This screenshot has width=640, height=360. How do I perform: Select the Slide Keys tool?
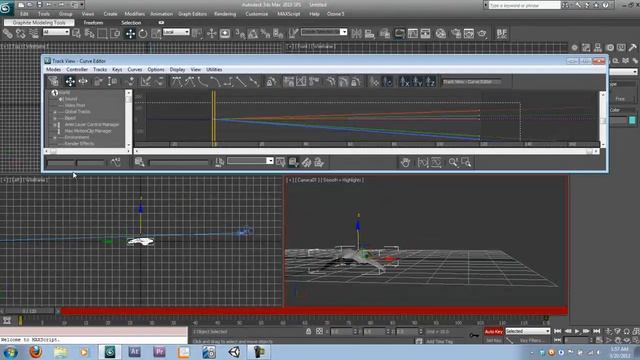coord(83,82)
